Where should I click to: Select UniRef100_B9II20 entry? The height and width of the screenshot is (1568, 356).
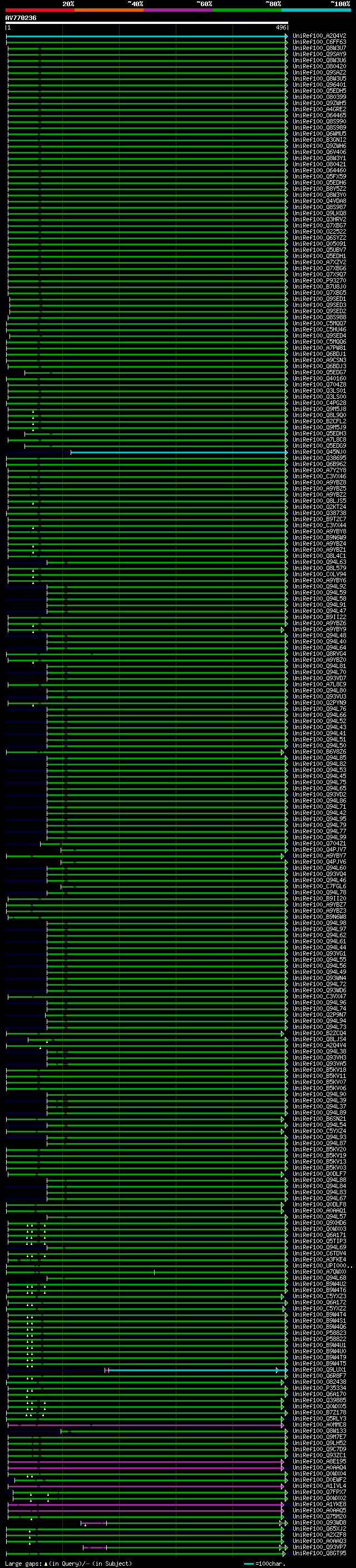319,898
